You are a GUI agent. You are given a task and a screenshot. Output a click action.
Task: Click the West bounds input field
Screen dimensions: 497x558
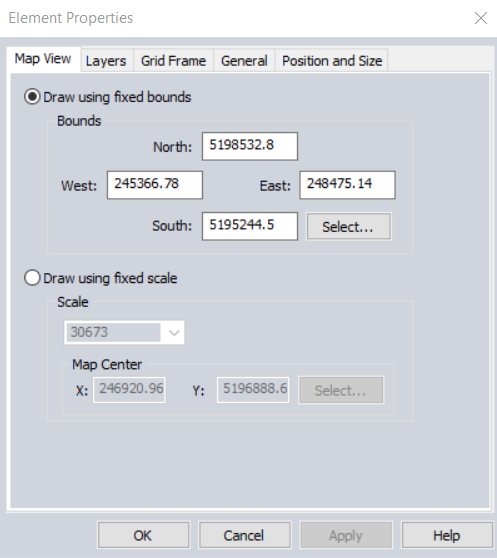click(x=155, y=185)
